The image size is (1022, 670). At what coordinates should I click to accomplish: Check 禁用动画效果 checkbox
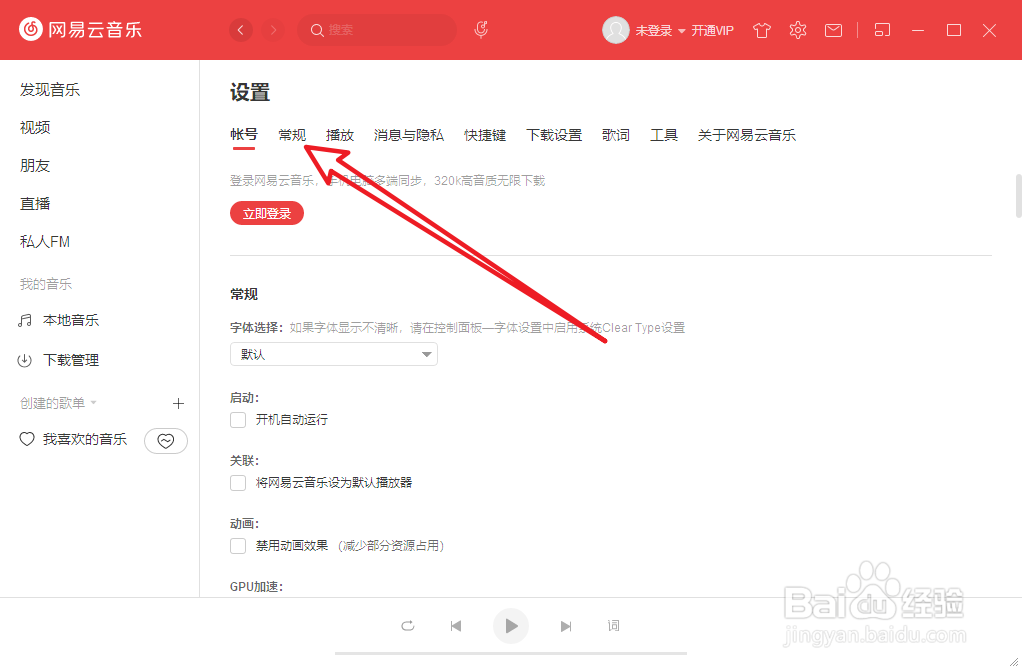click(238, 546)
